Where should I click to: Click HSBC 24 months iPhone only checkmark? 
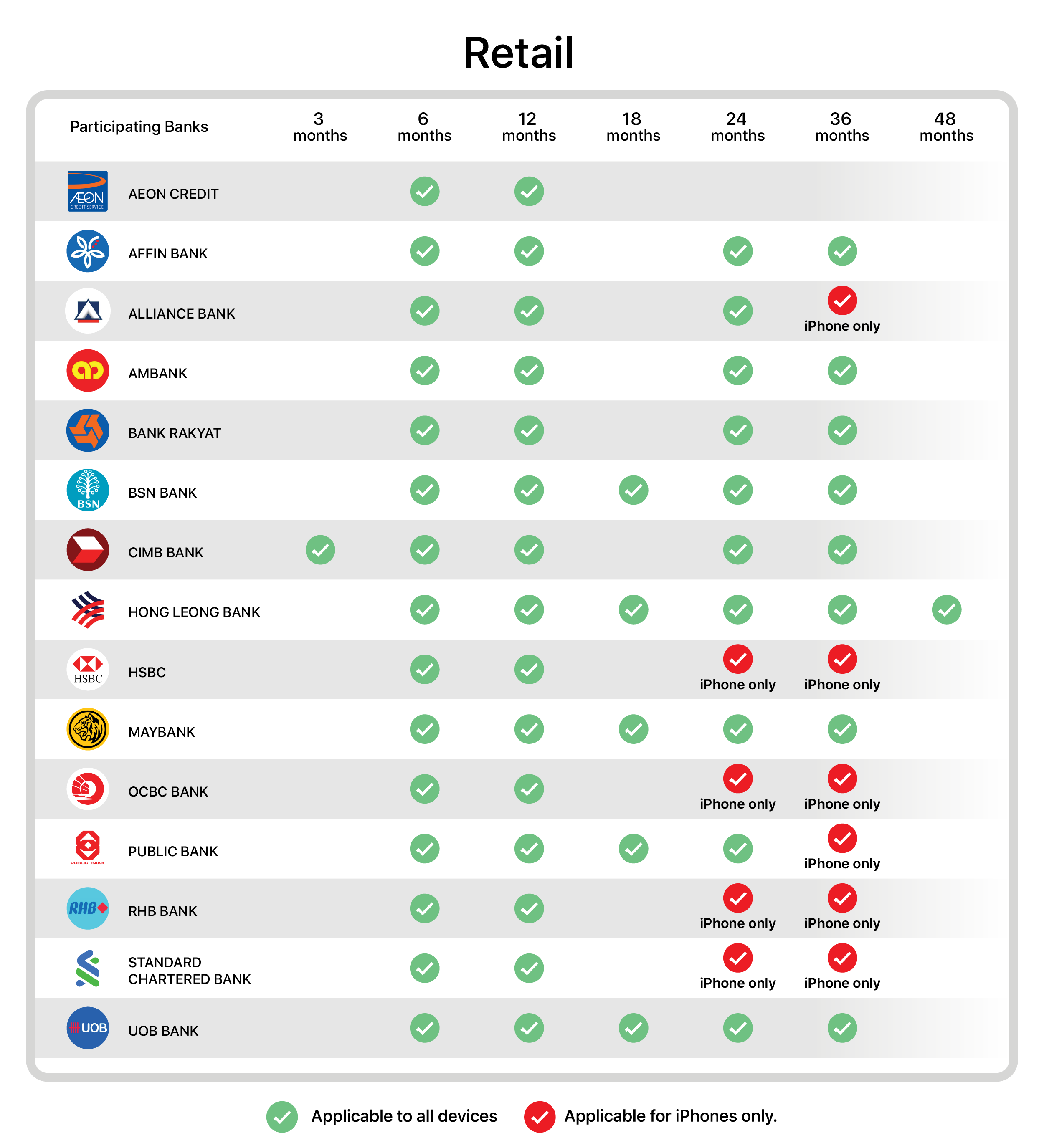coord(738,660)
